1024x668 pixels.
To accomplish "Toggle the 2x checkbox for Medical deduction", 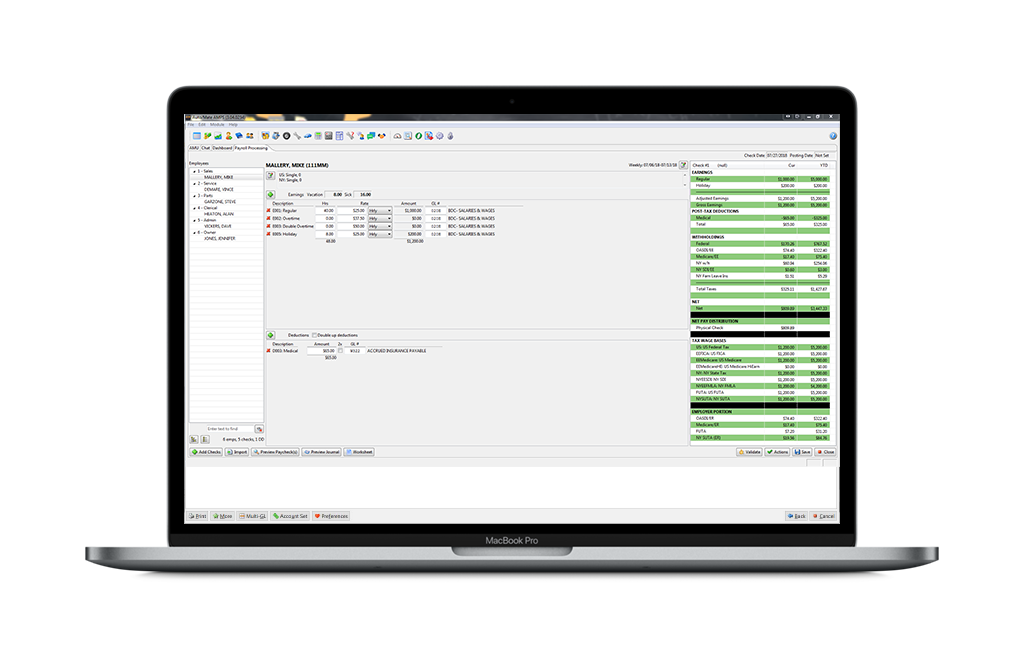I will pos(340,351).
